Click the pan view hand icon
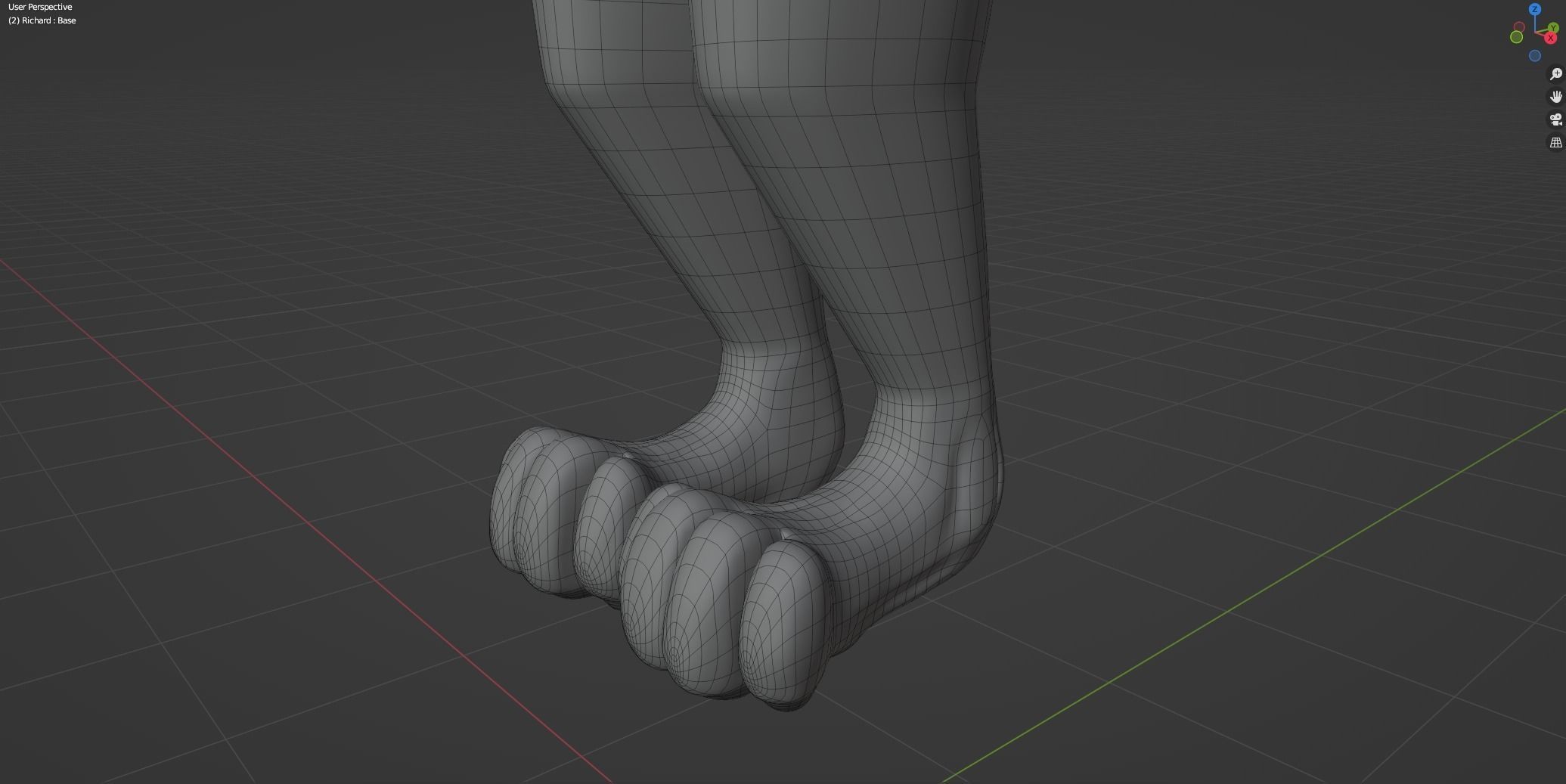 pyautogui.click(x=1555, y=97)
